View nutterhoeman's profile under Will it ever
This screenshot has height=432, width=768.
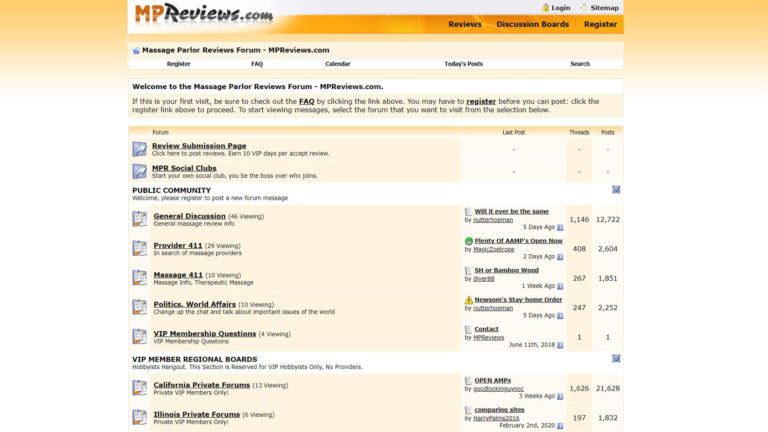coord(492,220)
